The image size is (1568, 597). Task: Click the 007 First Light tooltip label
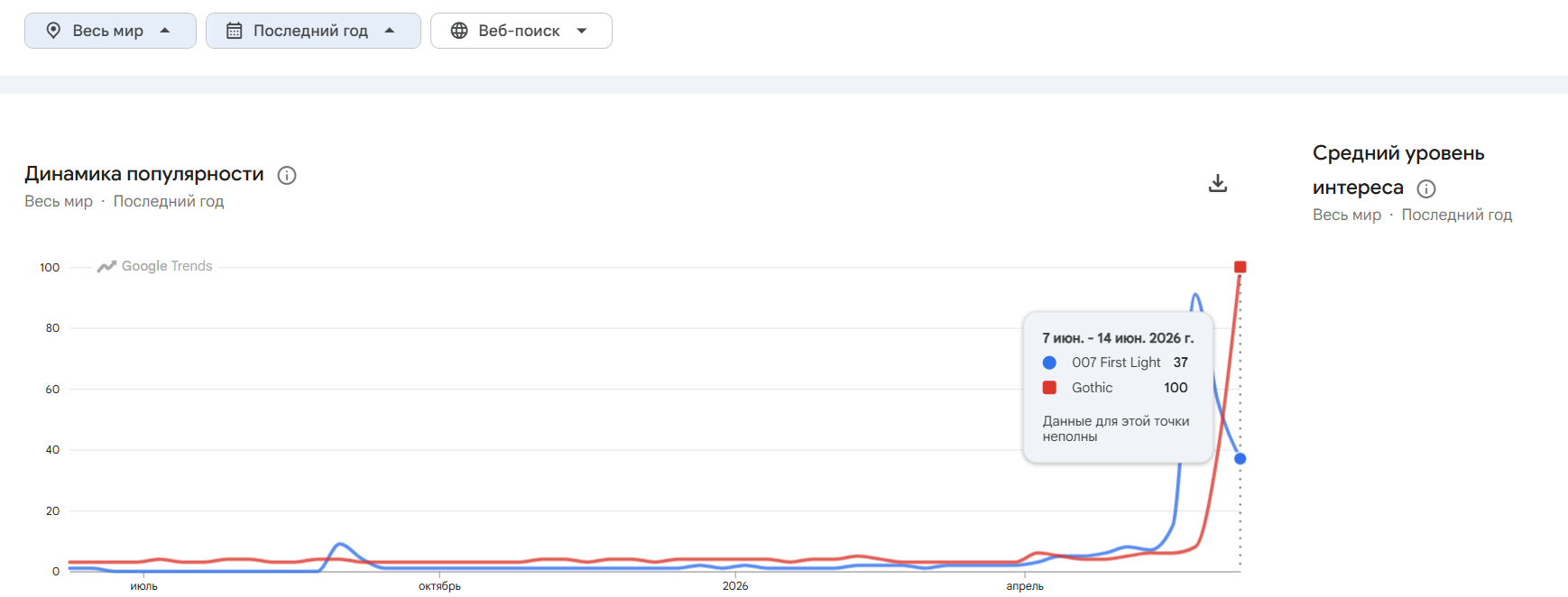[x=1116, y=363]
